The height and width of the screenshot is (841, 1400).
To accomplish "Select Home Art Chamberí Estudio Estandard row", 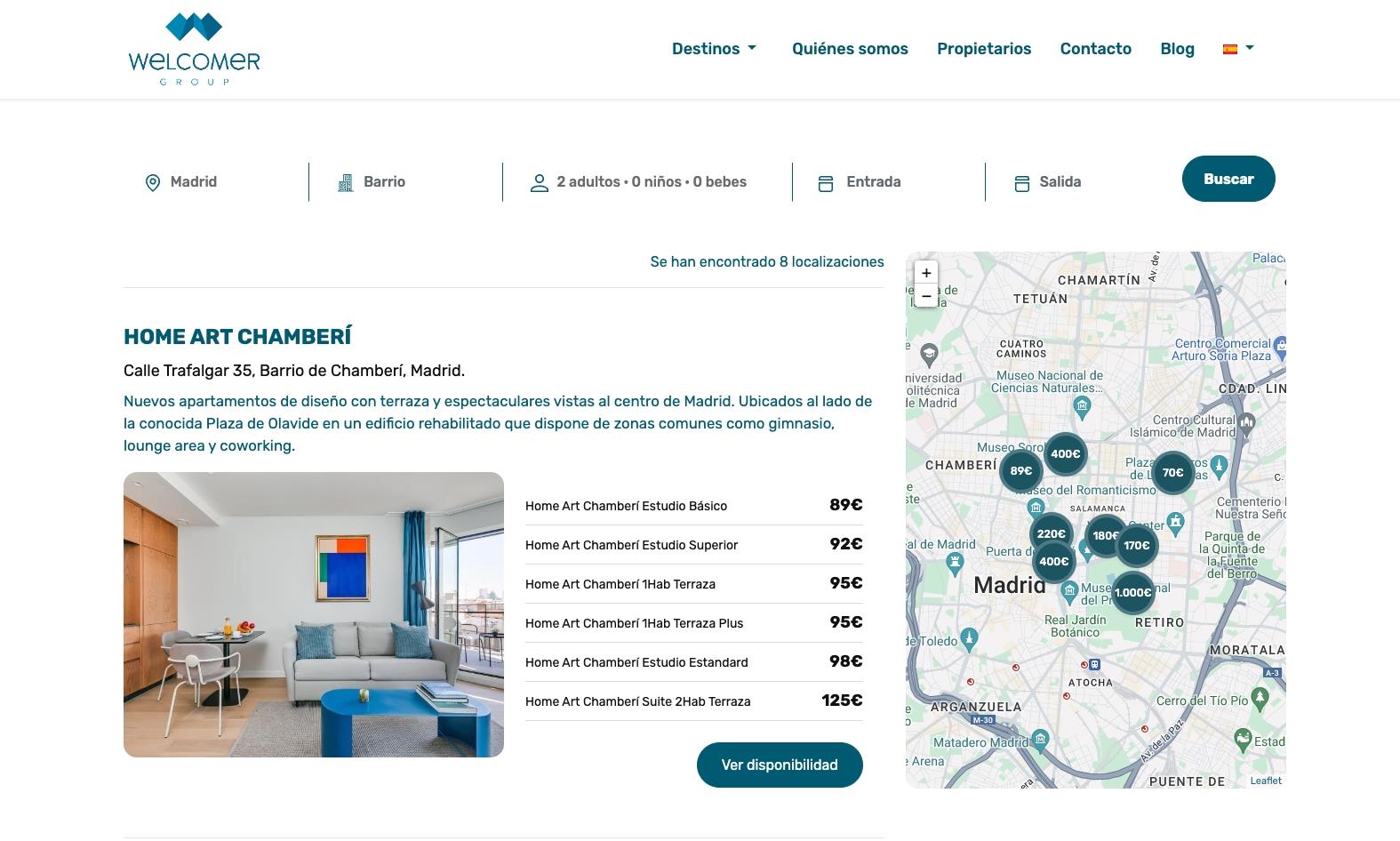I will coord(694,661).
